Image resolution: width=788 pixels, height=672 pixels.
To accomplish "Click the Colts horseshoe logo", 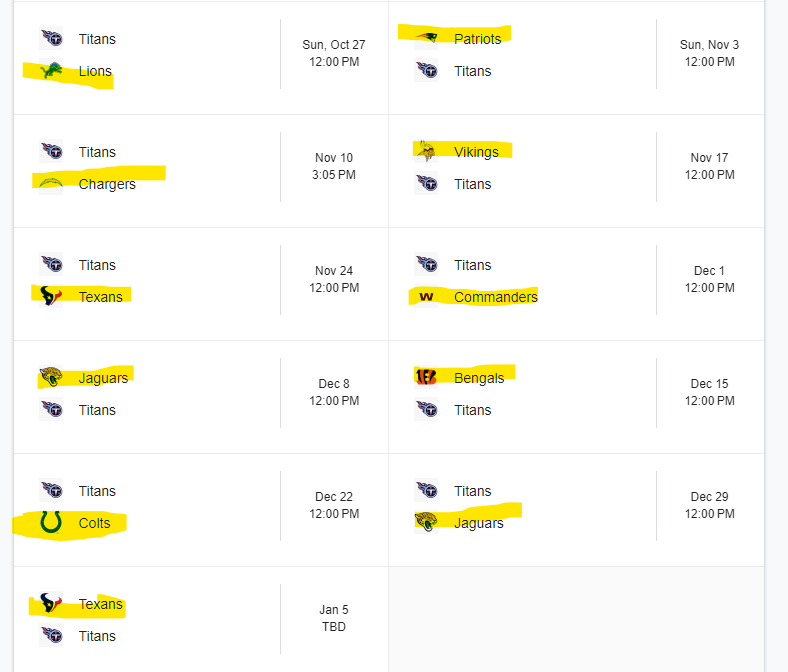I will coord(51,523).
